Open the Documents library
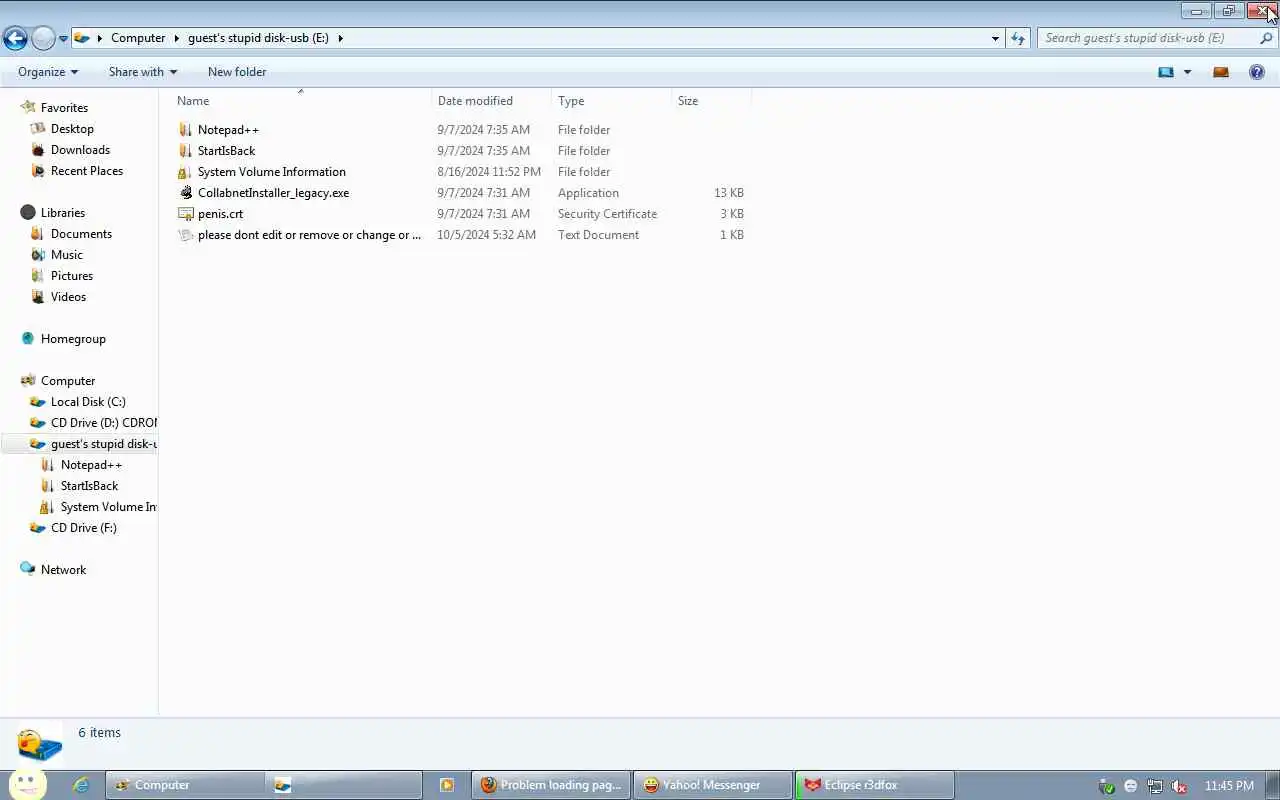This screenshot has width=1280, height=800. click(x=81, y=234)
